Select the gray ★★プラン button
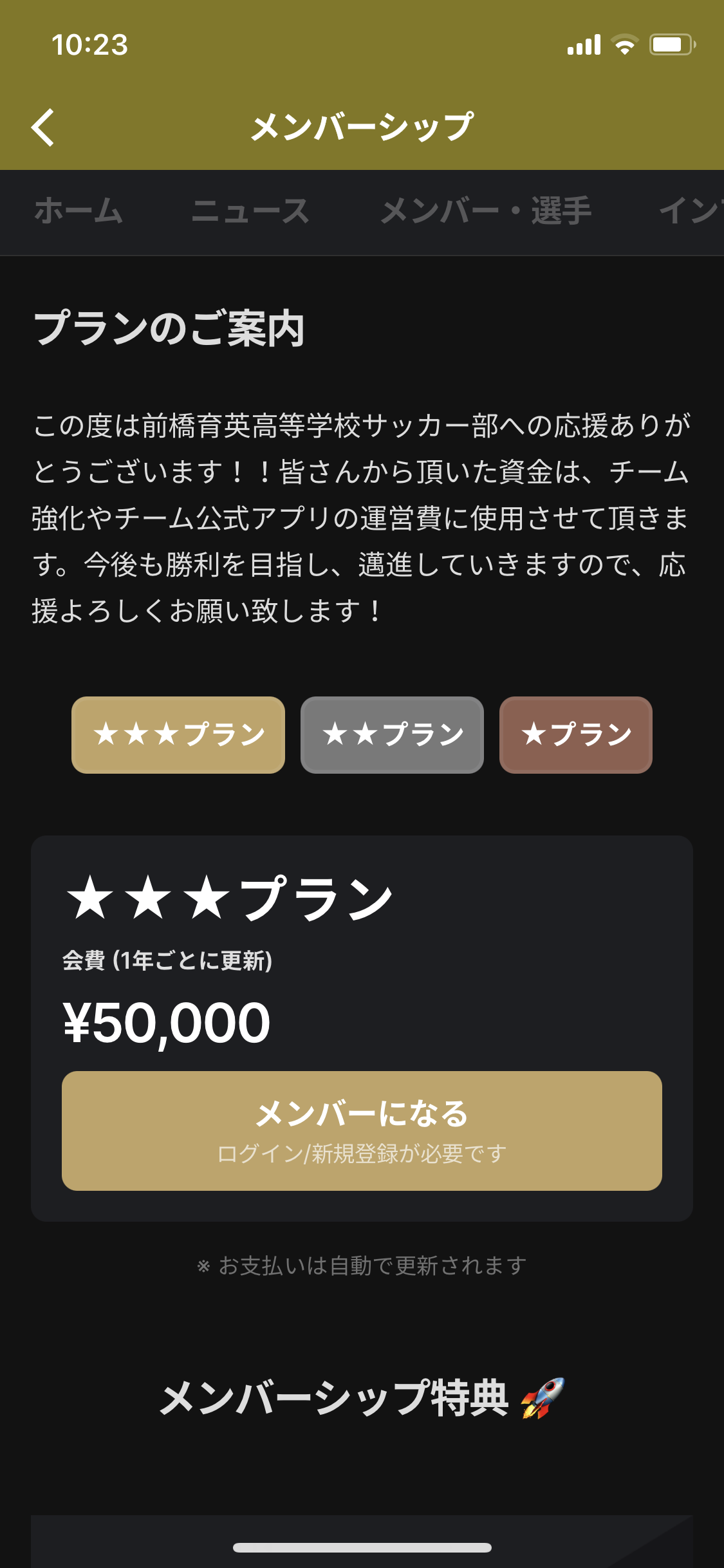 tap(392, 734)
